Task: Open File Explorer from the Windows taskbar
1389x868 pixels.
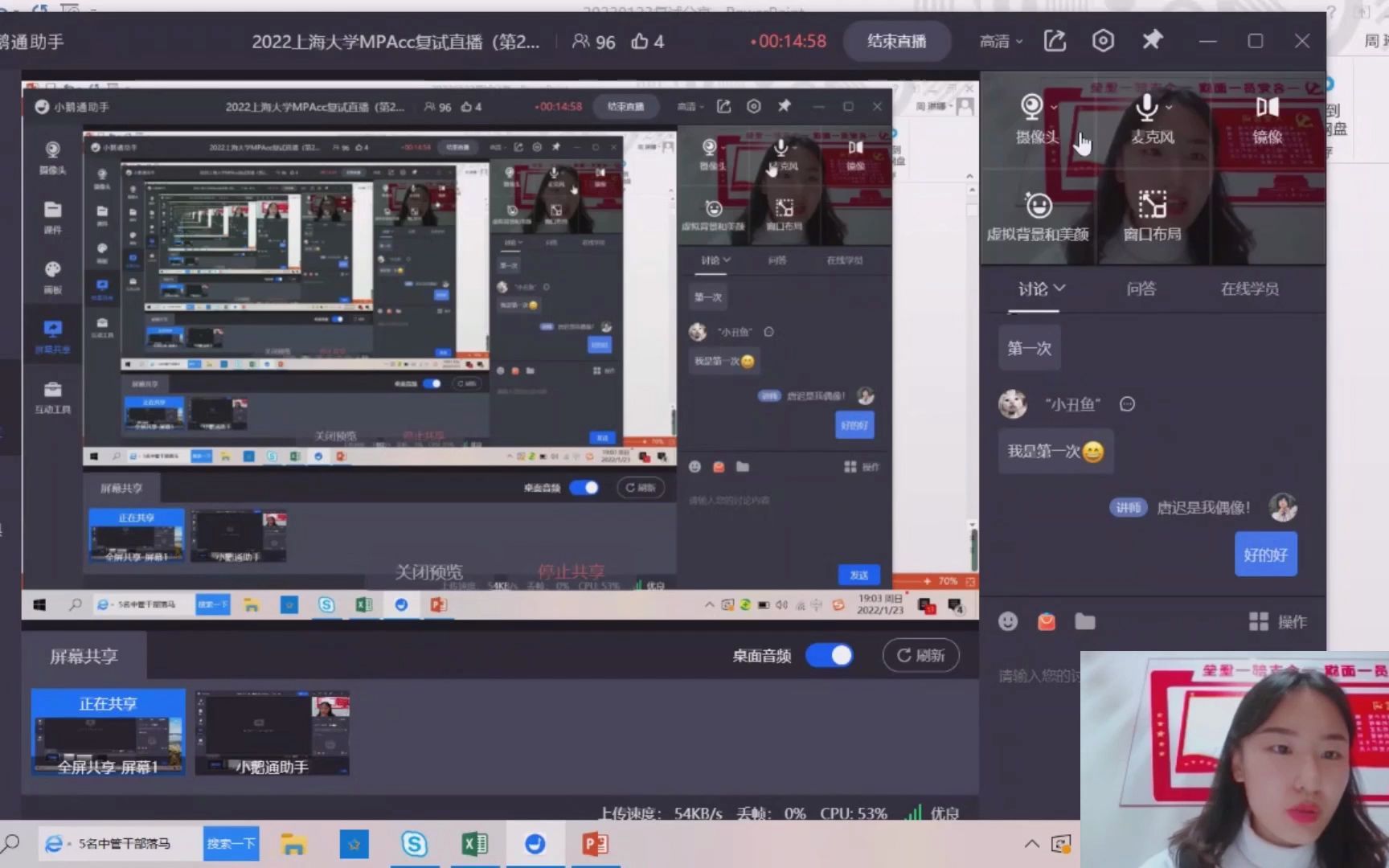Action: 293,844
